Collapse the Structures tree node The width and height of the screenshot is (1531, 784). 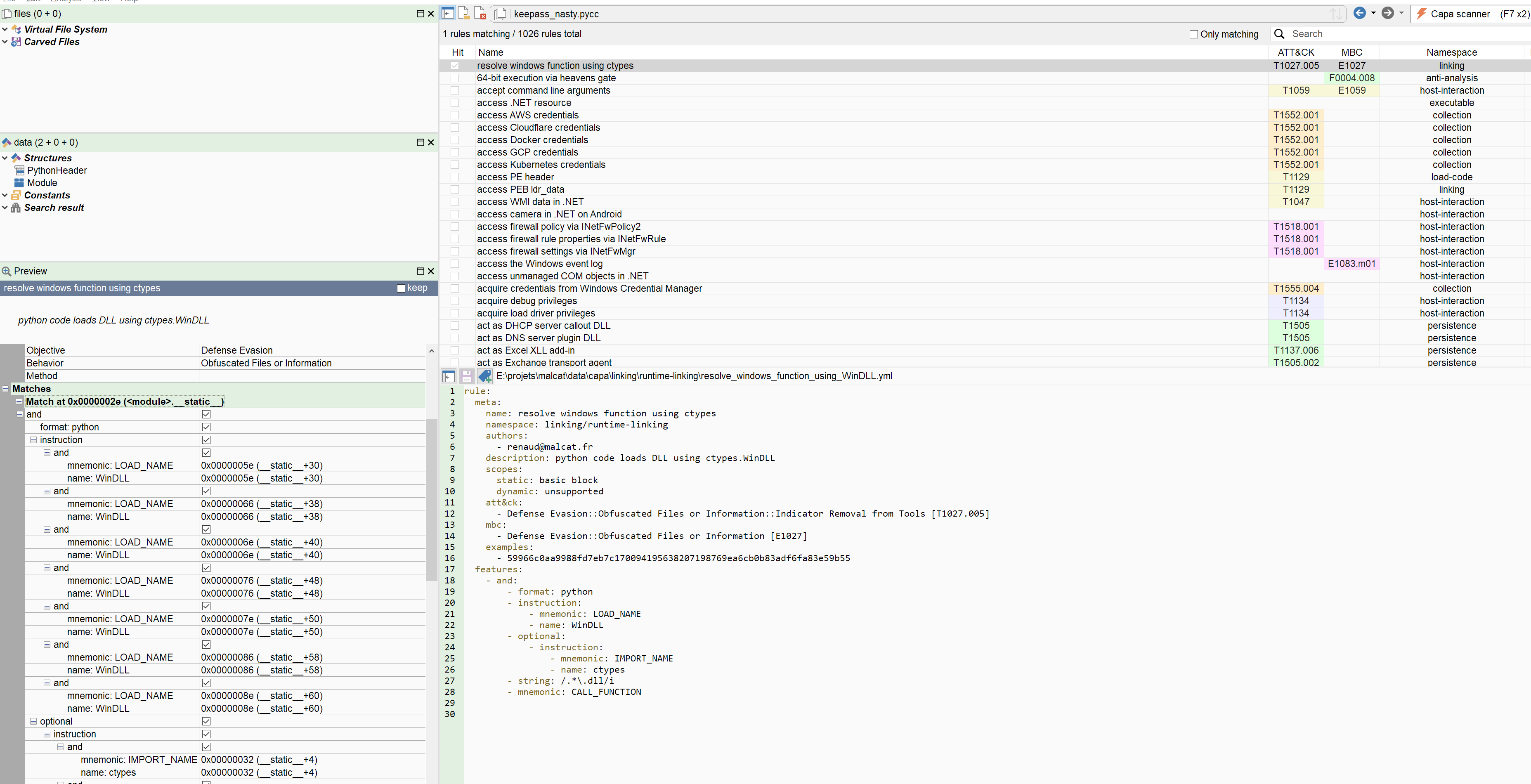pyautogui.click(x=5, y=158)
